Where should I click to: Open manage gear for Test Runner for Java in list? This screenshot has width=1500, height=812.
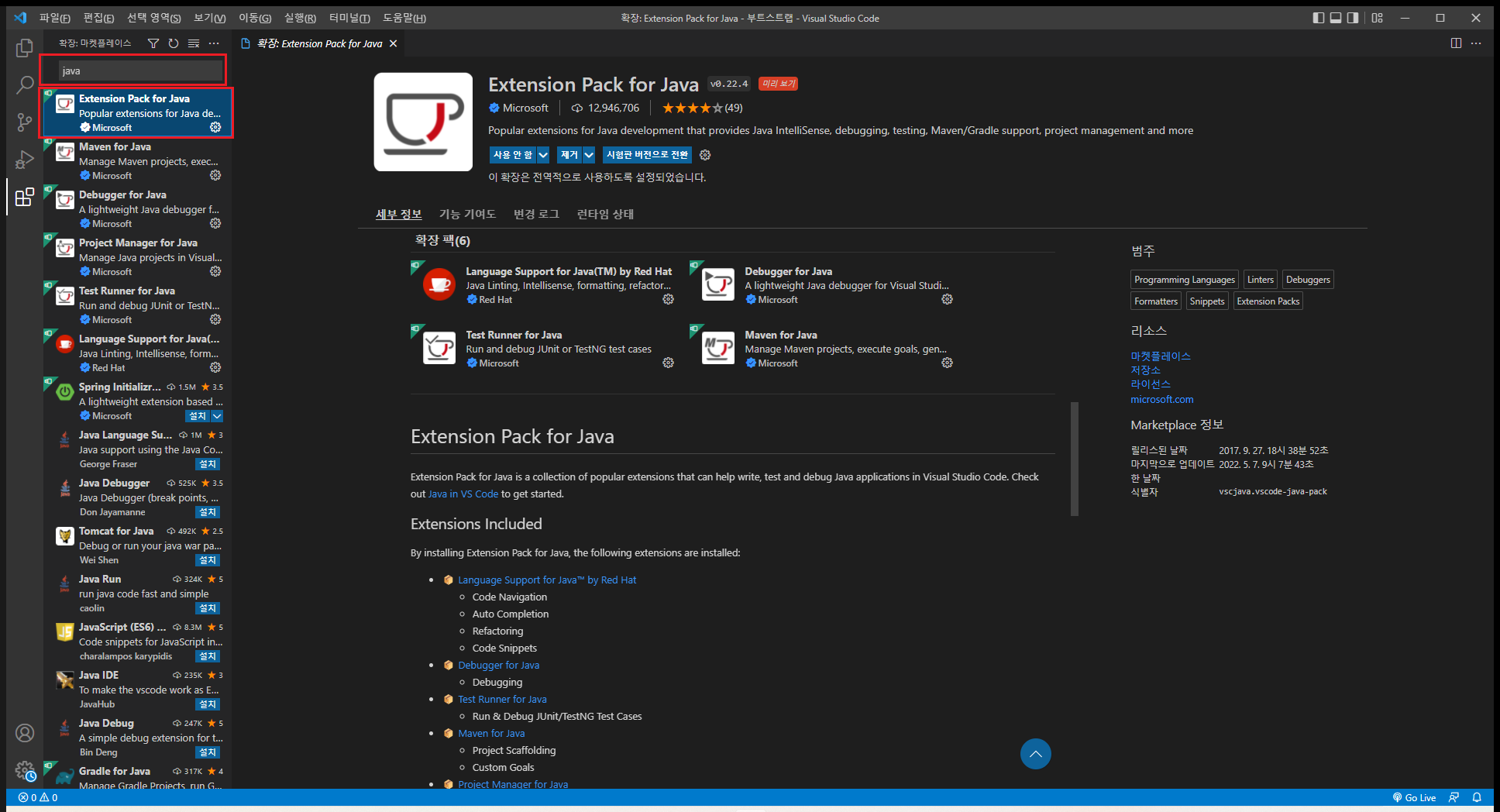pyautogui.click(x=215, y=319)
